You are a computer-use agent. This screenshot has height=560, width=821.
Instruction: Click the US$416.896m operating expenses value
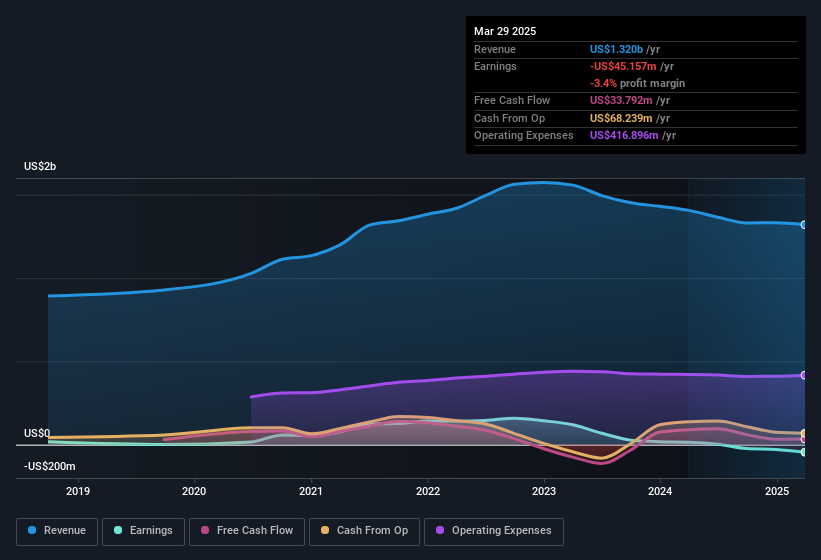point(624,136)
